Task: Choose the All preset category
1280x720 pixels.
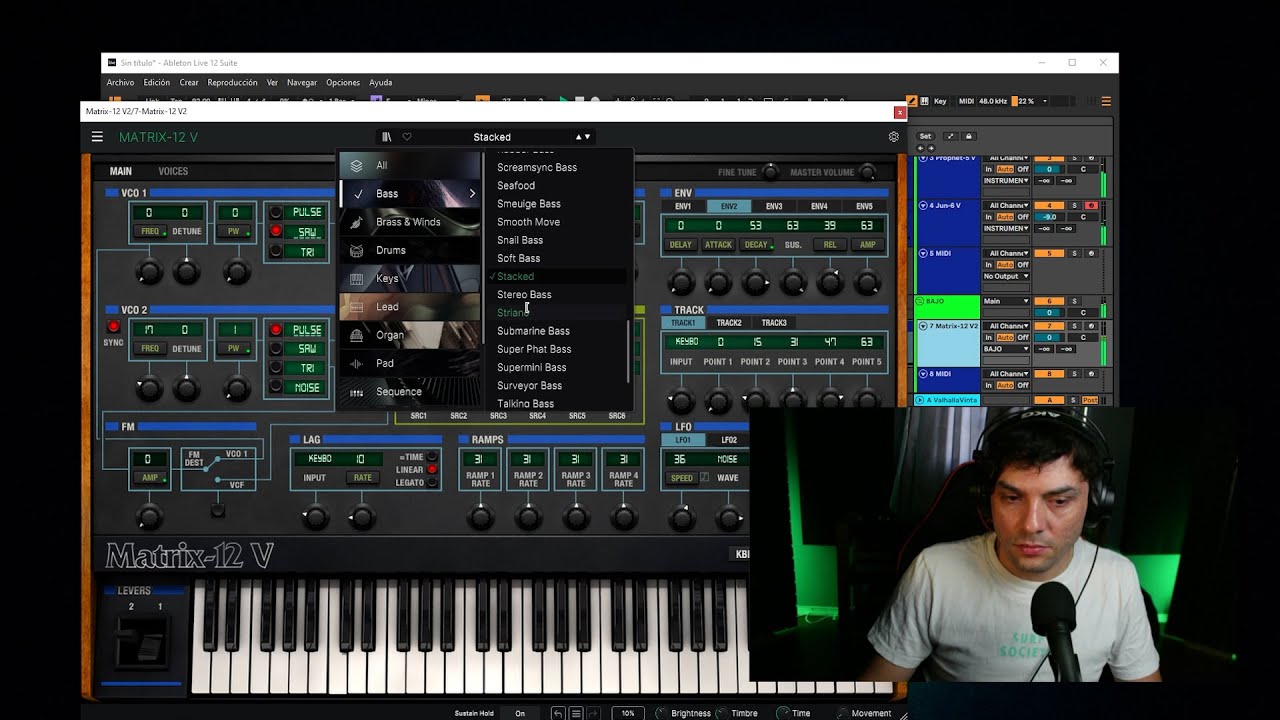Action: tap(410, 165)
